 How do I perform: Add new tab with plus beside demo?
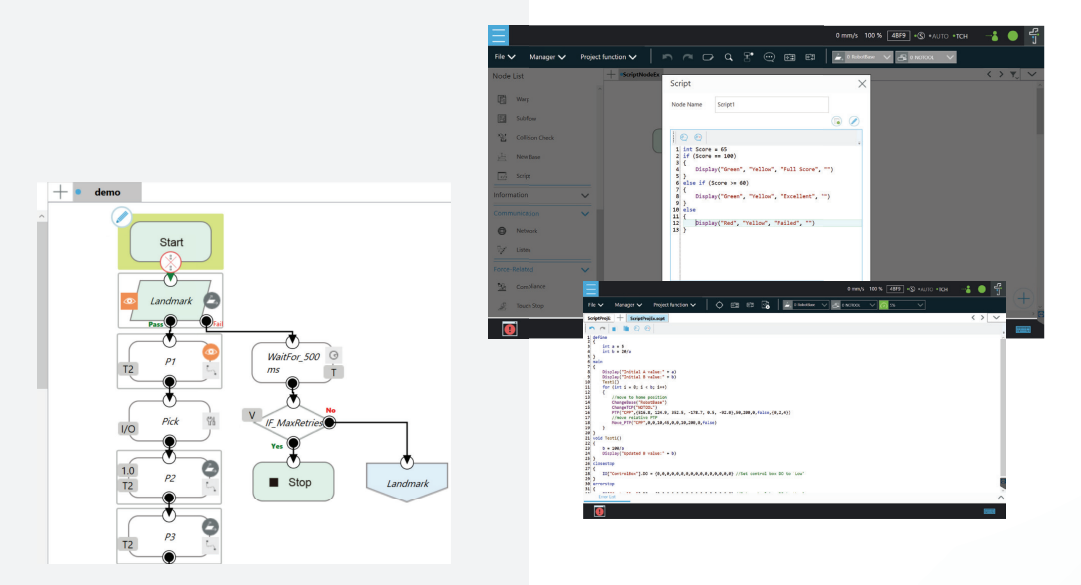click(x=60, y=192)
